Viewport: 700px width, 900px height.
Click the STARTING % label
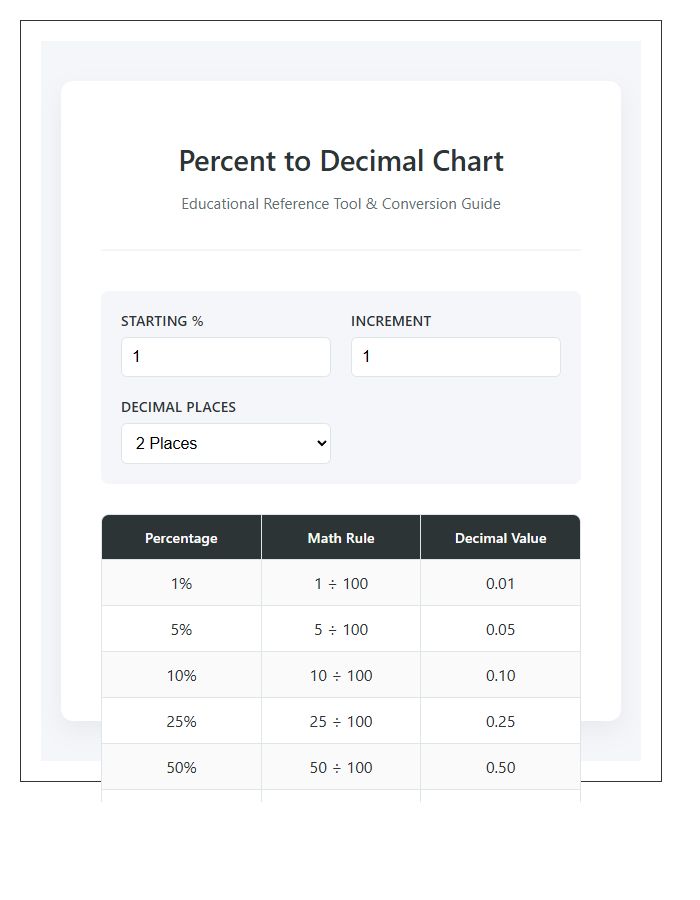pos(162,321)
